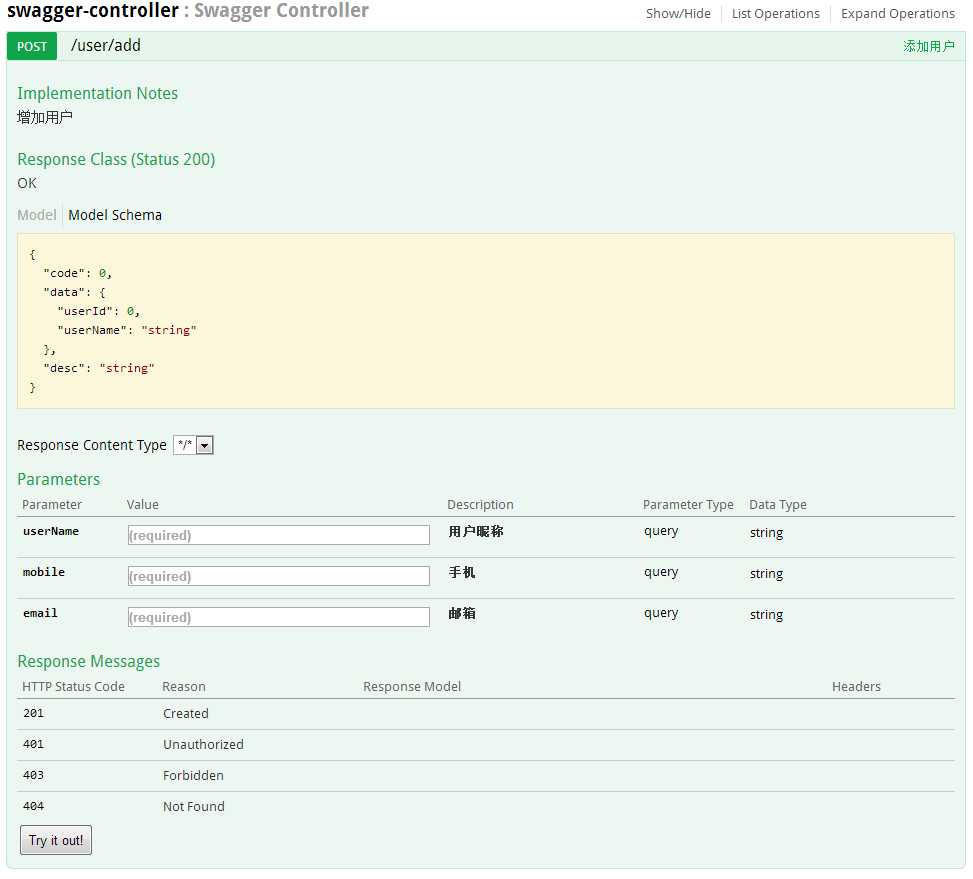The width and height of the screenshot is (973, 879).
Task: Click the 增加用户 notes text
Action: pos(45,117)
